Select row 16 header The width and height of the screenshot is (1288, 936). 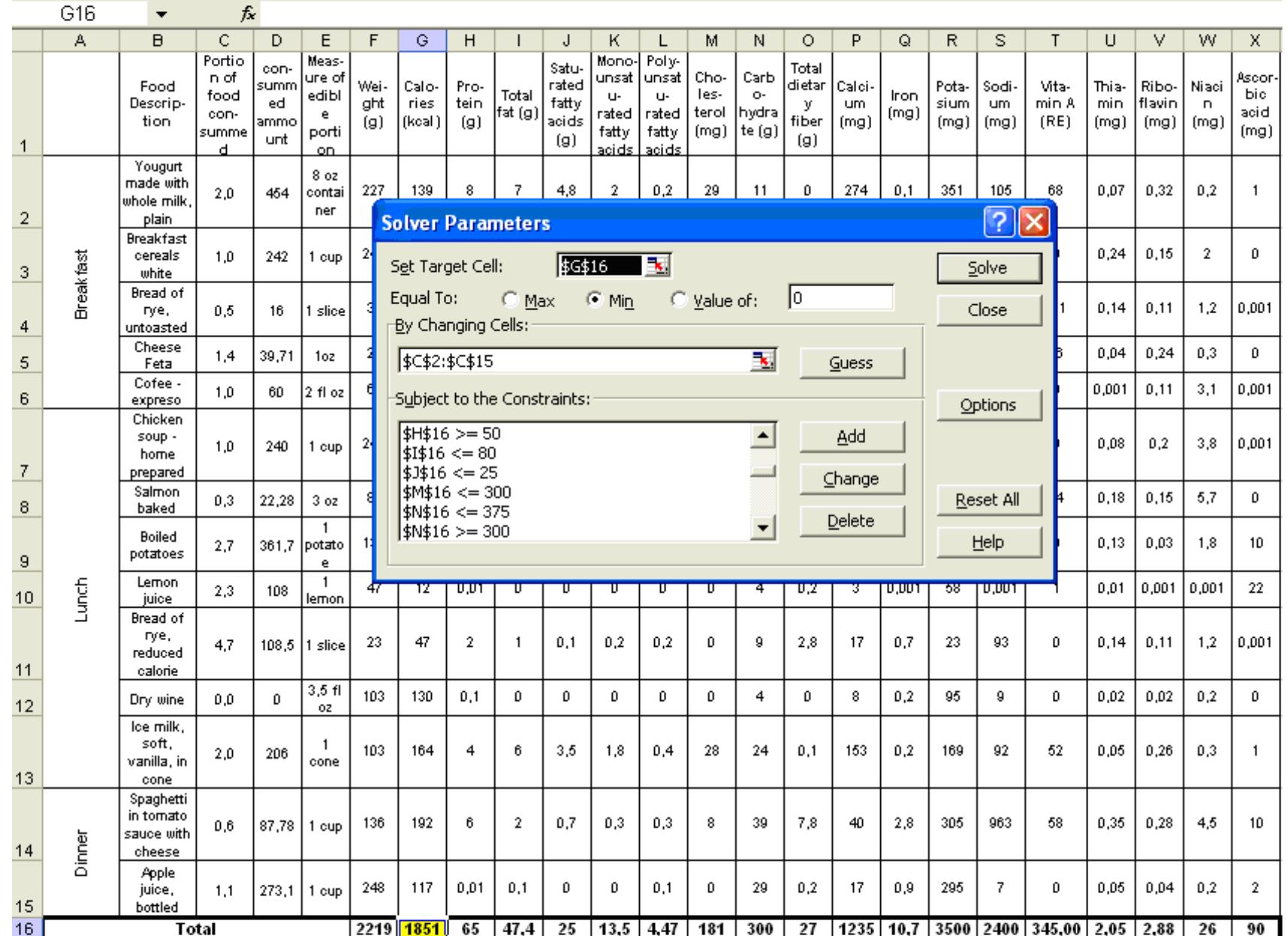pyautogui.click(x=27, y=925)
